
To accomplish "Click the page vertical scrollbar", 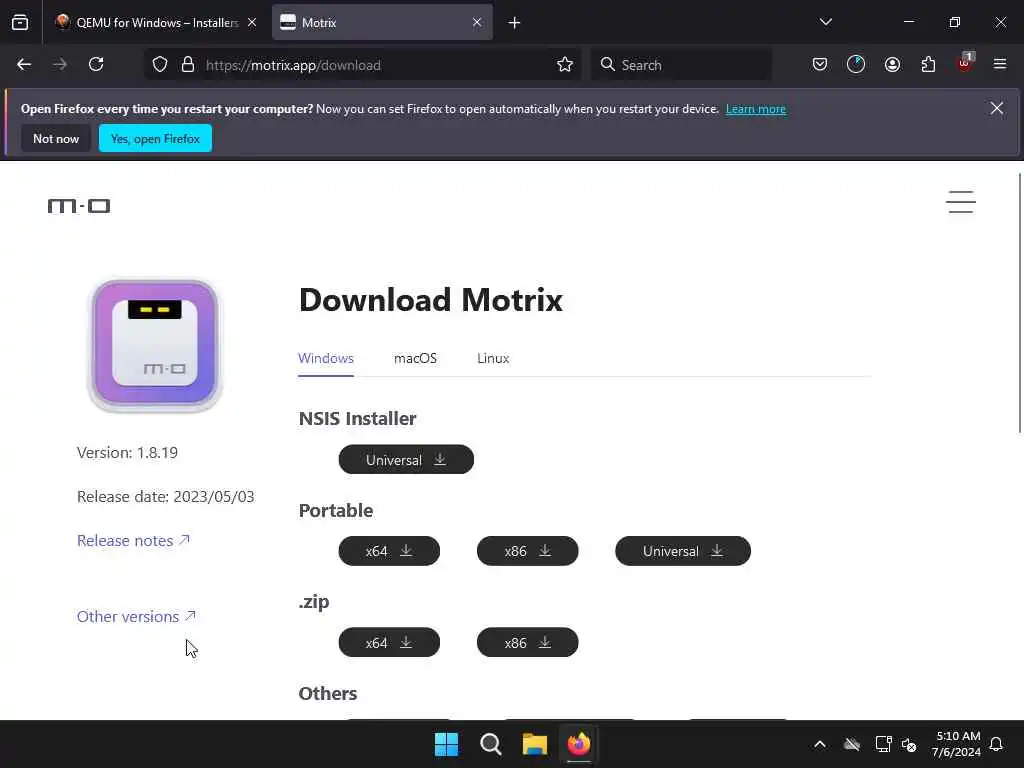I will [x=1020, y=302].
